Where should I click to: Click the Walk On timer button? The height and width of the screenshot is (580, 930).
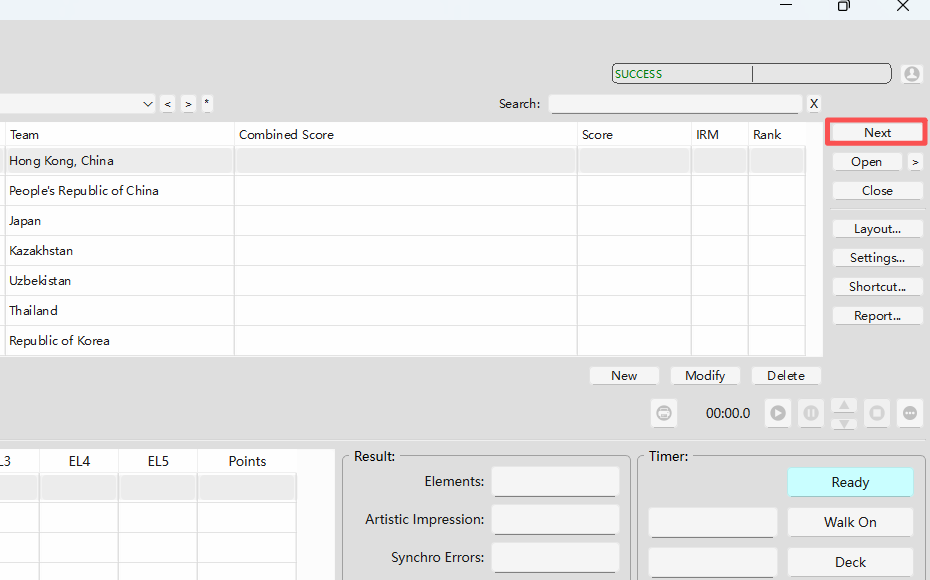pos(850,522)
